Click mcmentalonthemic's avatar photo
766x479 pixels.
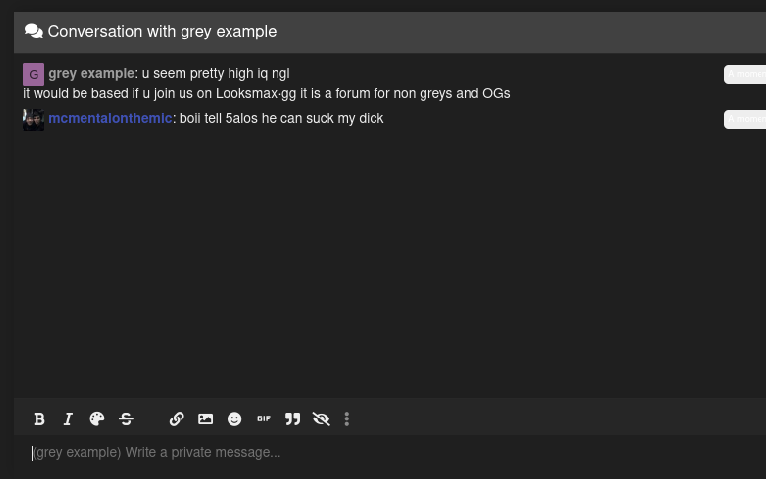click(33, 120)
